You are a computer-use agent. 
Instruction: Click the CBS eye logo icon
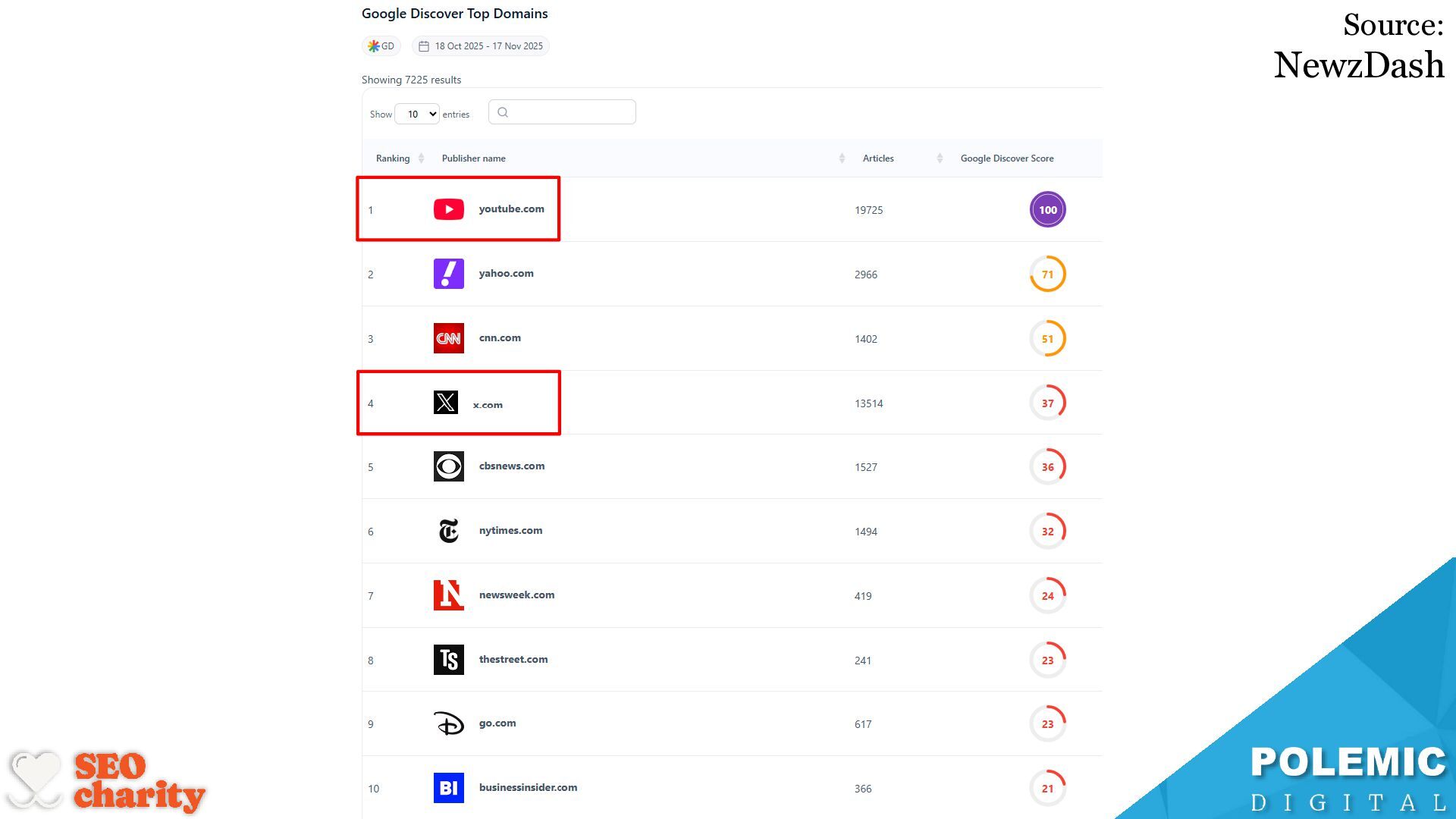(448, 466)
